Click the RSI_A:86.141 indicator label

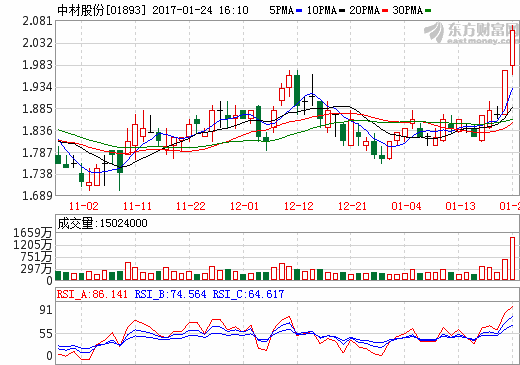pos(92,294)
